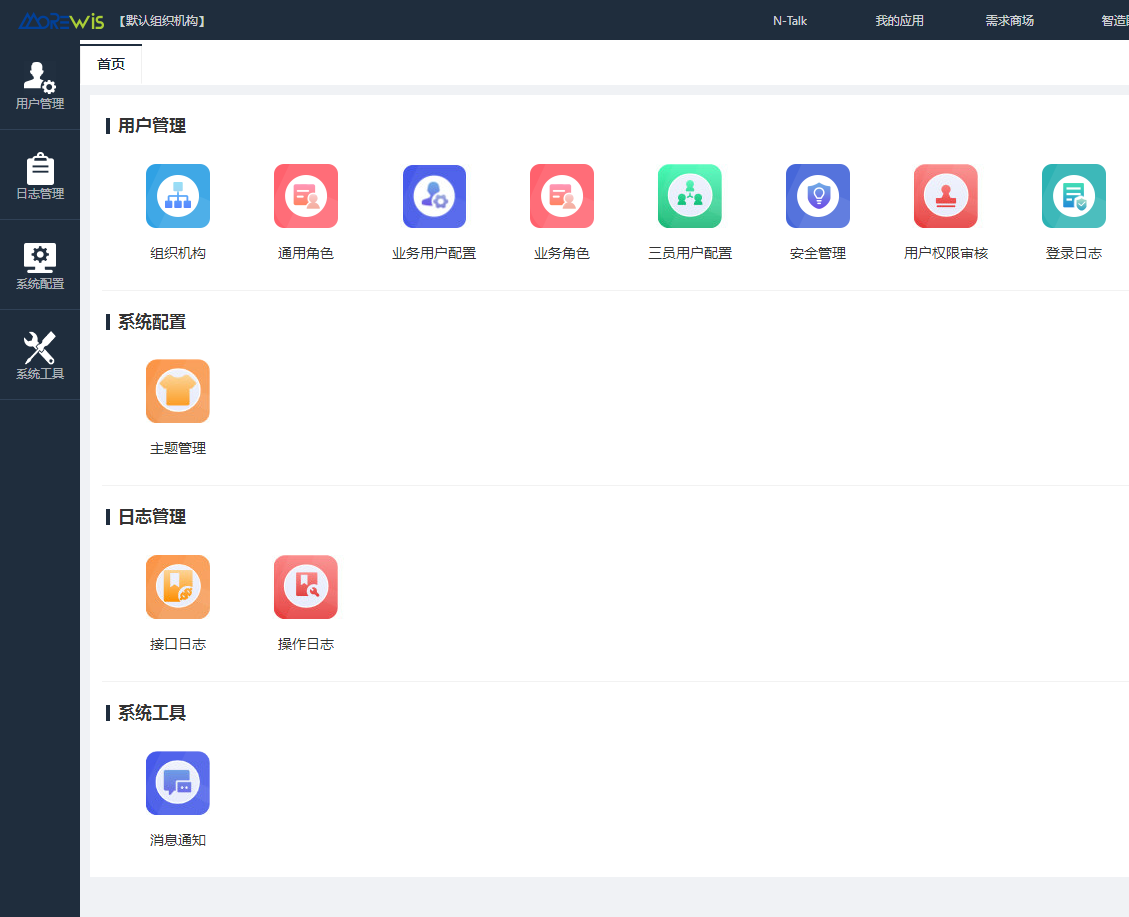The height and width of the screenshot is (917, 1129).
Task: Open the 主题管理 icon
Action: 177,391
